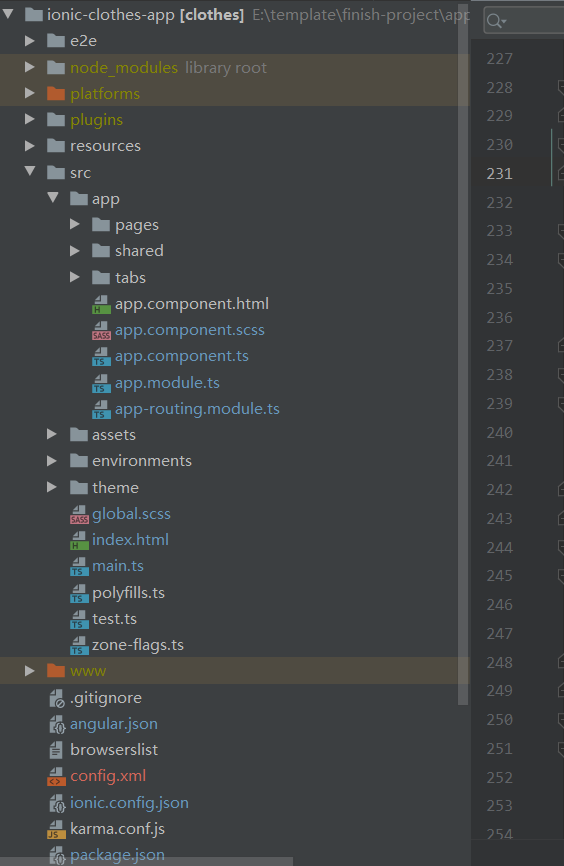Expand the environments folder arrow
Viewport: 564px width, 866px height.
coord(52,460)
